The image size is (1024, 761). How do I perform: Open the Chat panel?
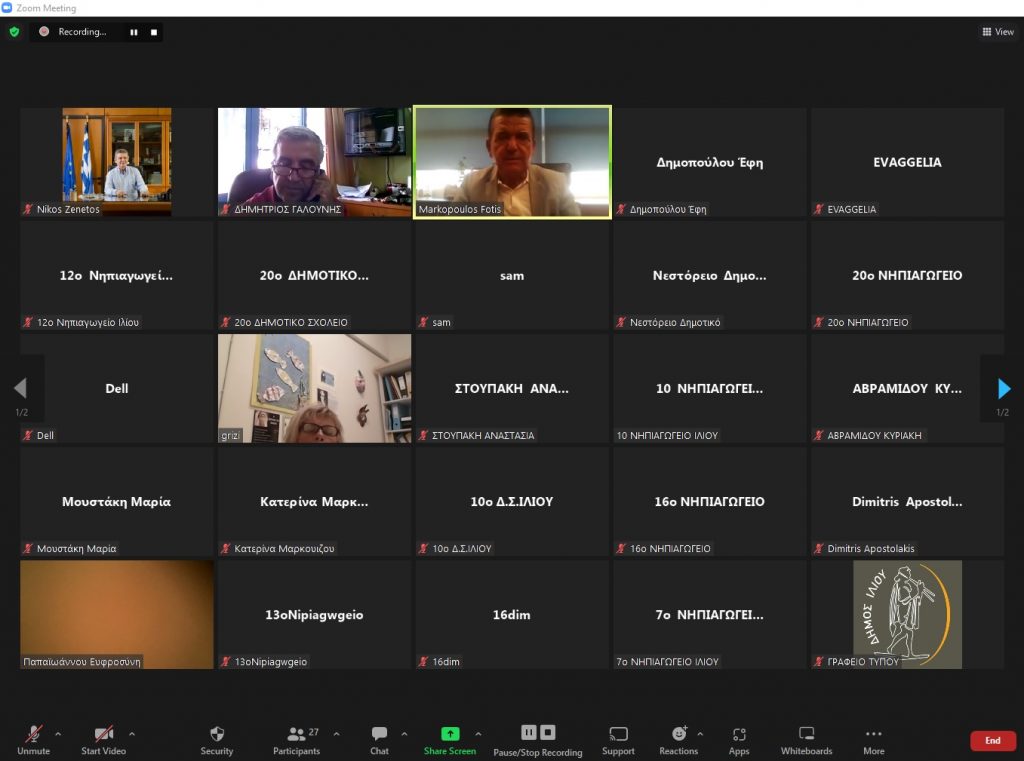pos(379,739)
